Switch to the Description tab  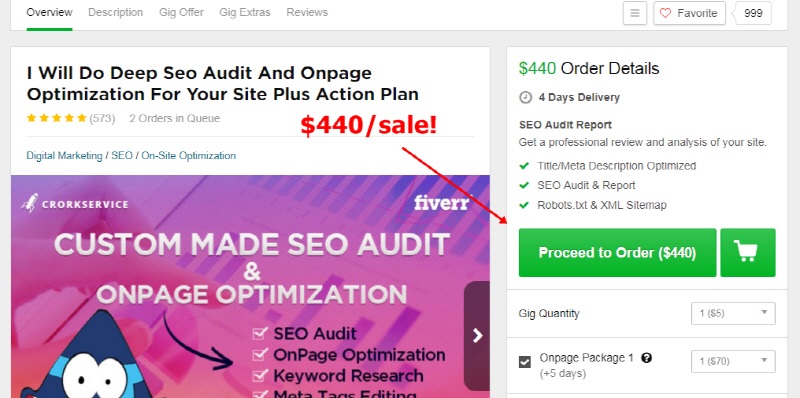pos(115,12)
